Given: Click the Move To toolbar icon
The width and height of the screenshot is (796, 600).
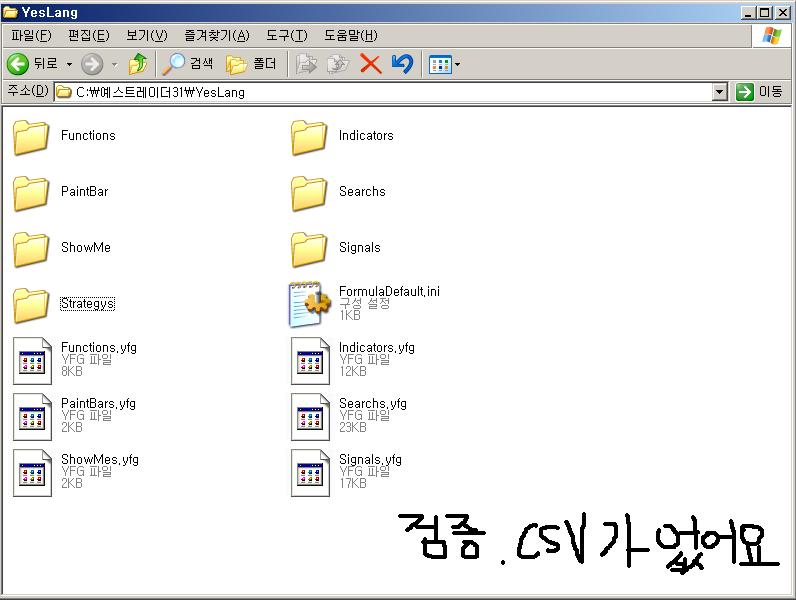Looking at the screenshot, I should [306, 64].
